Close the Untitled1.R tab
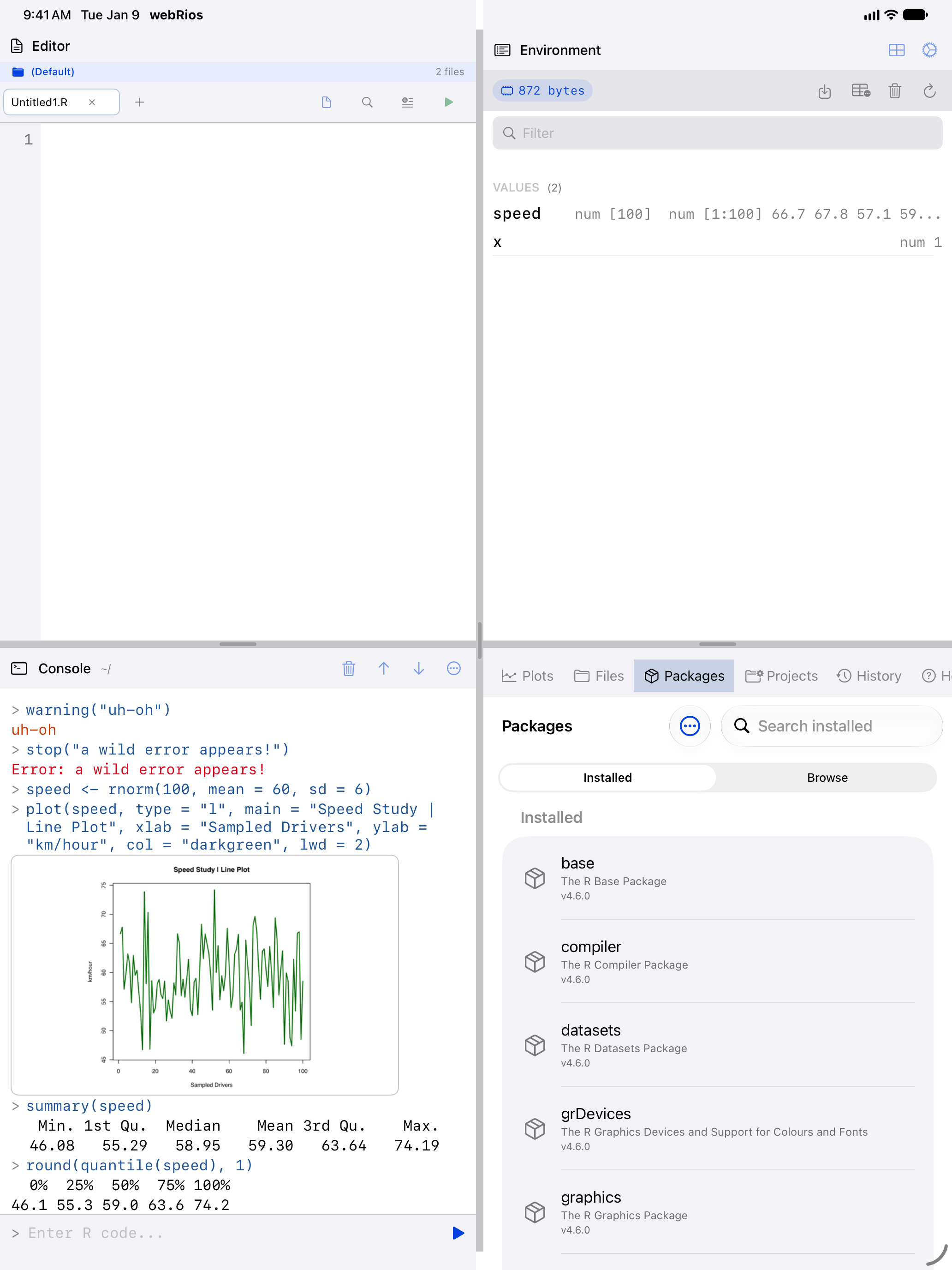The width and height of the screenshot is (952, 1270). click(92, 102)
